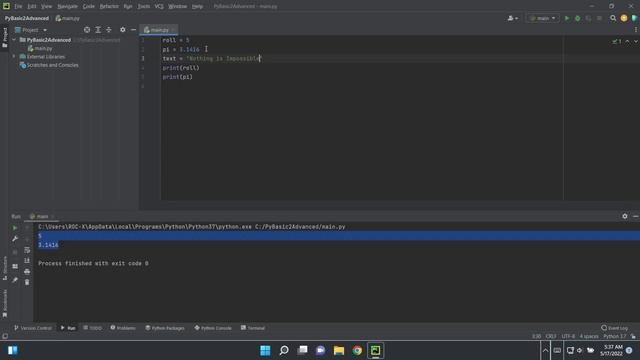Open the Event Log
This screenshot has height=360, width=640.
pyautogui.click(x=615, y=328)
